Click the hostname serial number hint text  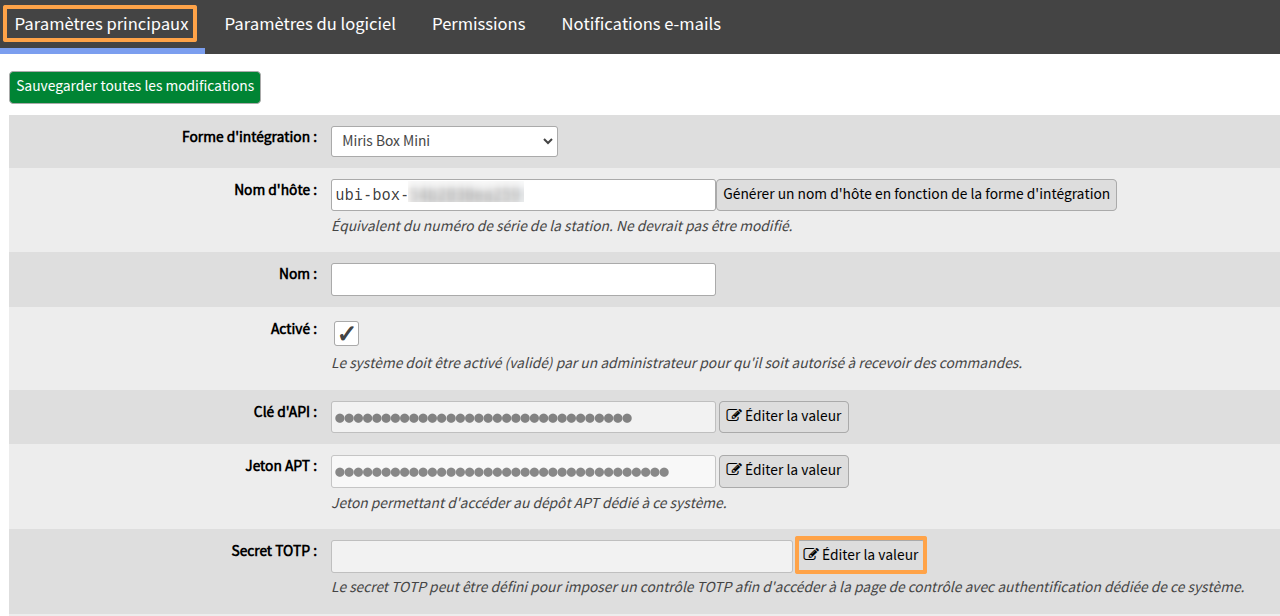point(562,227)
